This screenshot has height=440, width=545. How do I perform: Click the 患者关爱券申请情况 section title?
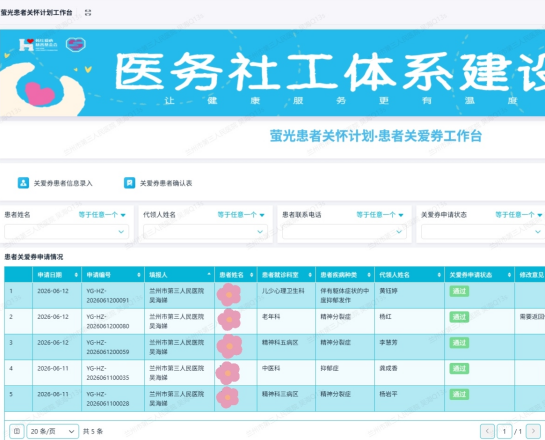tap(34, 257)
